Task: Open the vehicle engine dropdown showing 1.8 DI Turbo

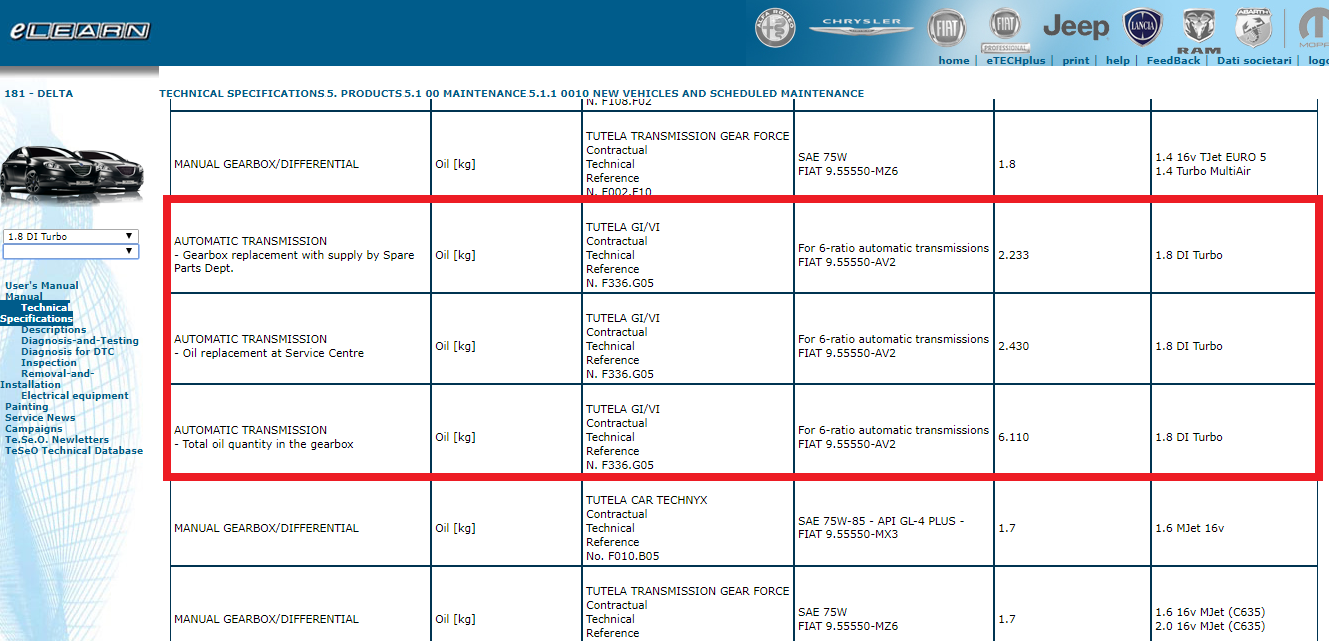Action: click(70, 237)
